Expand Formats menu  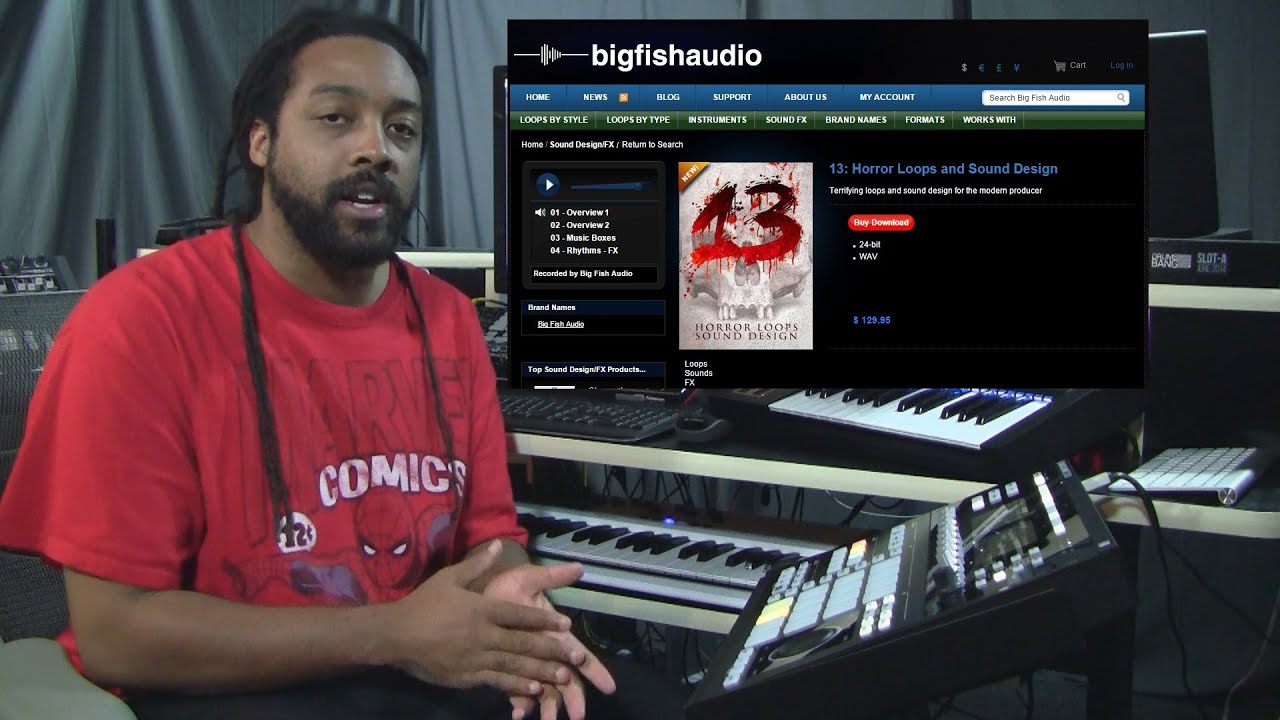coord(925,120)
